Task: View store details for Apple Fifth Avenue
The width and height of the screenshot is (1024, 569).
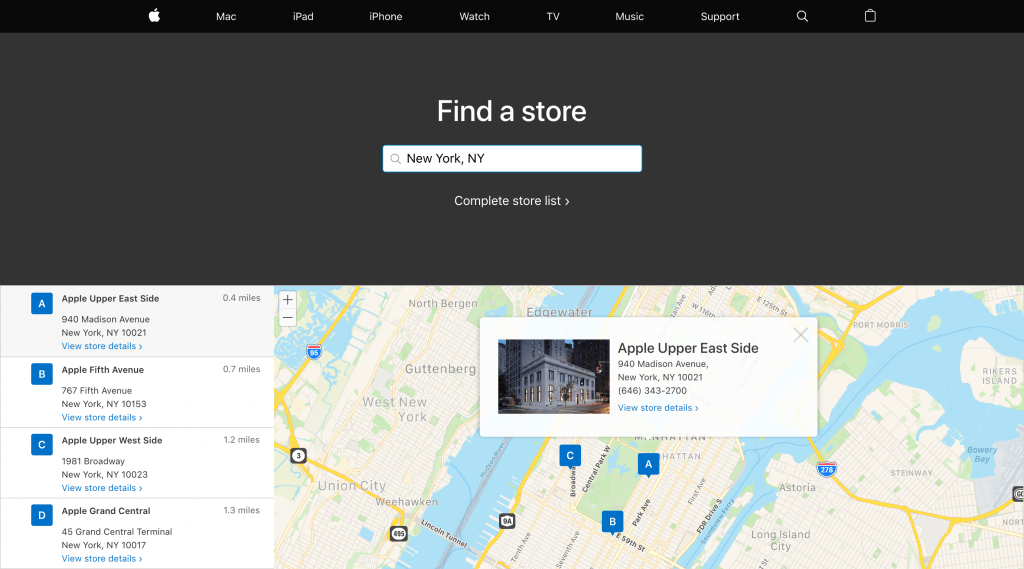Action: (x=102, y=417)
